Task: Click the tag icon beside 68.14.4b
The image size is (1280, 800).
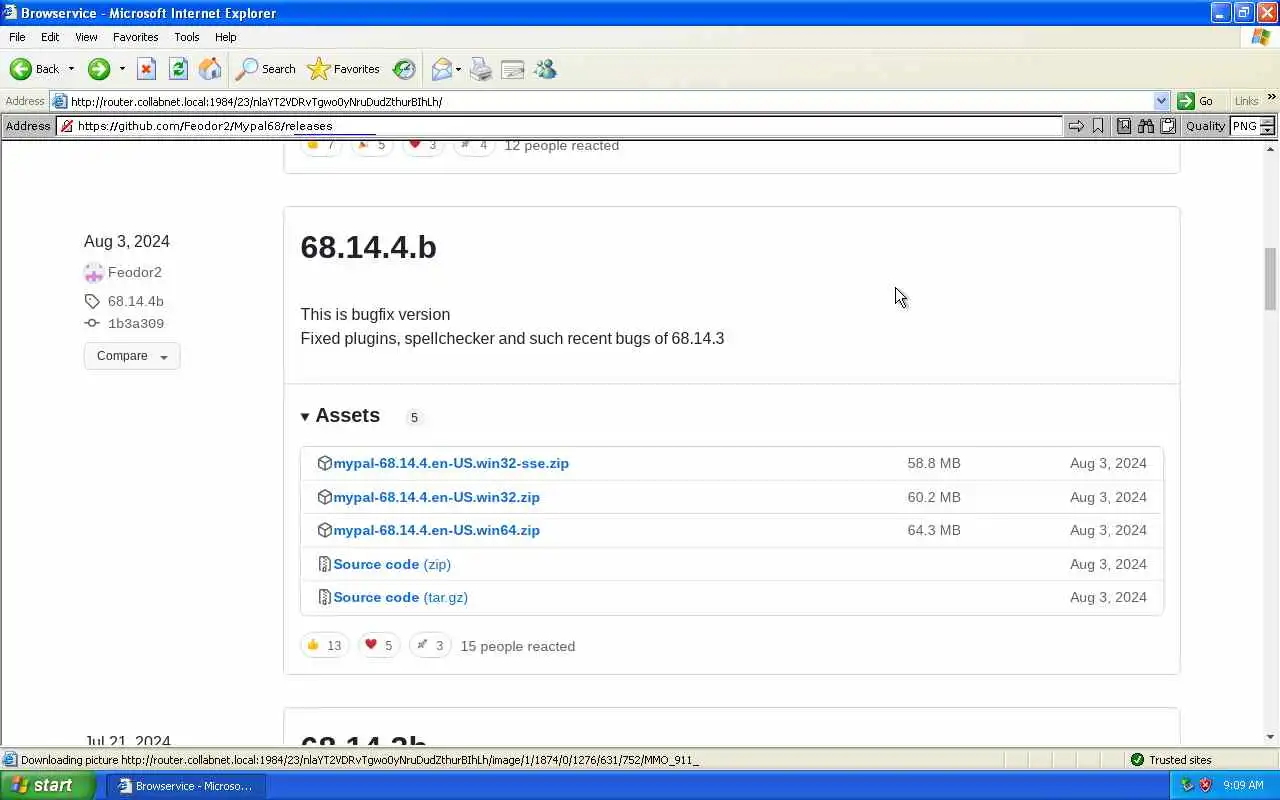Action: [x=92, y=301]
